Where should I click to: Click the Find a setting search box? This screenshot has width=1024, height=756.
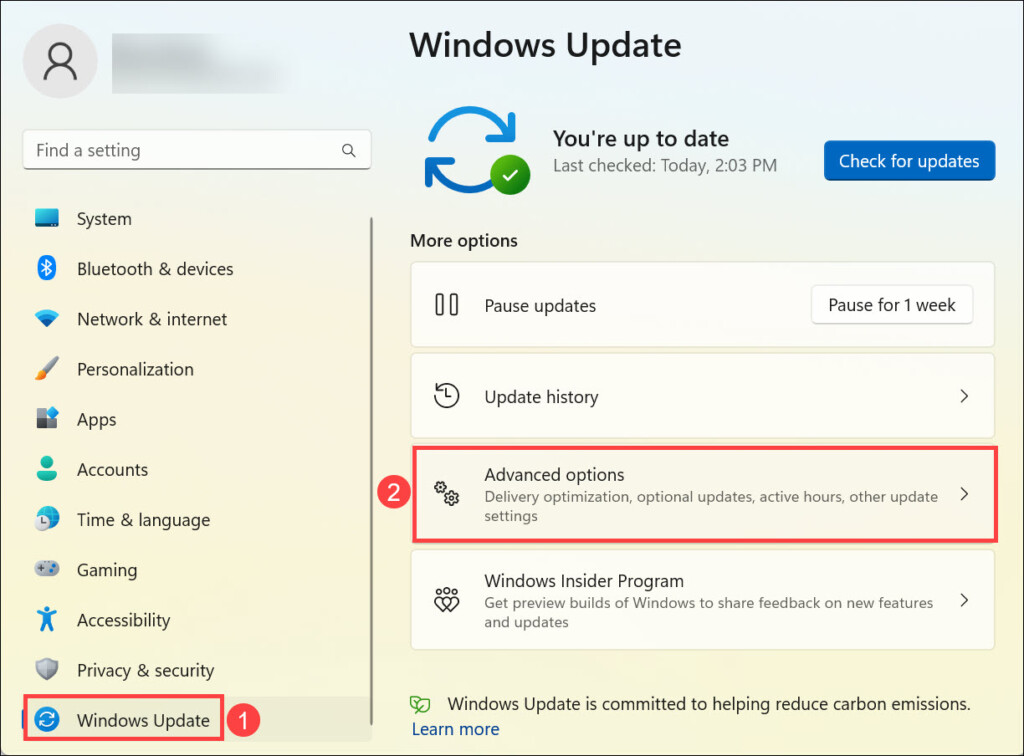pos(180,151)
